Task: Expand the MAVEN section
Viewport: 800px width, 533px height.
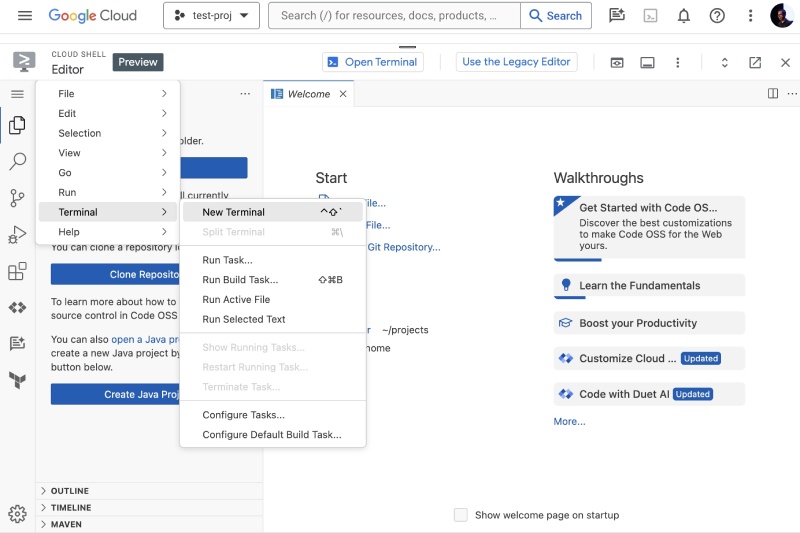Action: [66, 524]
